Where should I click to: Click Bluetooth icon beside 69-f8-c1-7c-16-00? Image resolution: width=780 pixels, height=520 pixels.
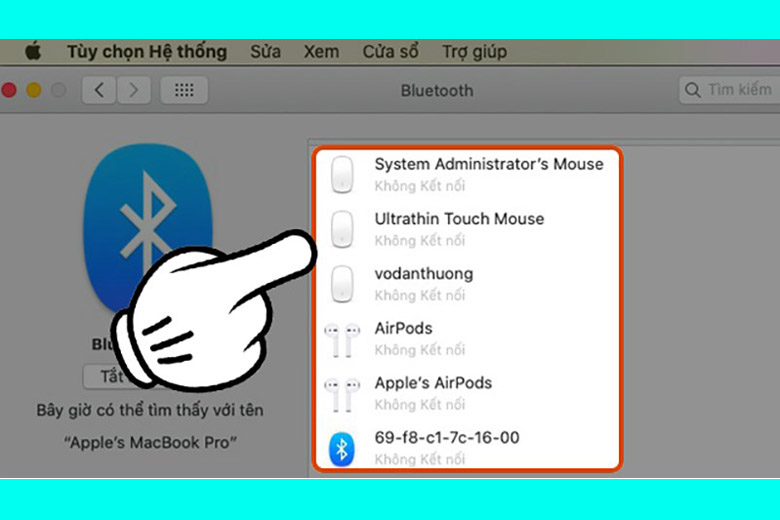tap(342, 449)
